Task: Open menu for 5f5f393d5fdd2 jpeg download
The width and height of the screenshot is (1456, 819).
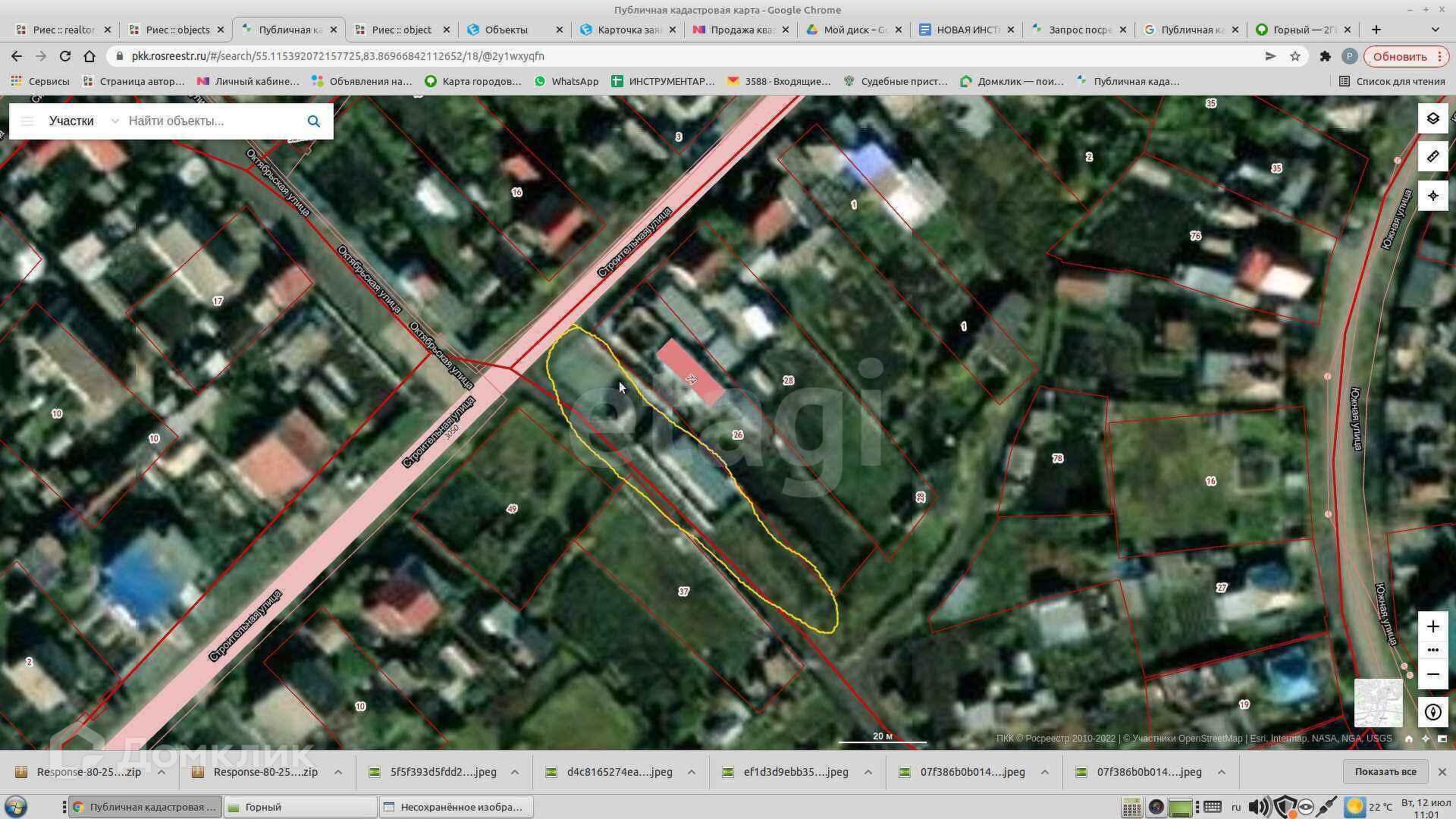Action: pyautogui.click(x=514, y=772)
